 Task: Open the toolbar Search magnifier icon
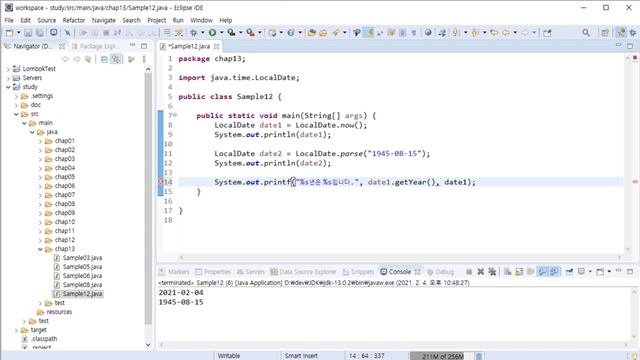tap(586, 33)
